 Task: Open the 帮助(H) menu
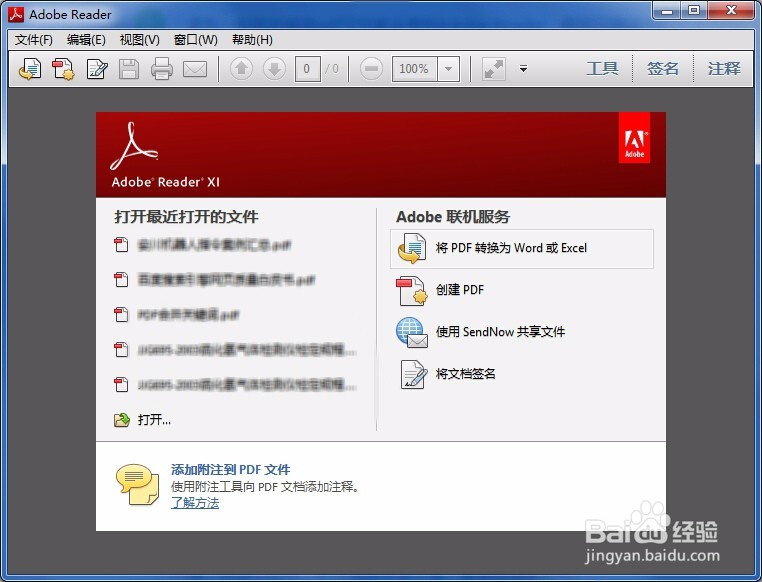pyautogui.click(x=252, y=40)
